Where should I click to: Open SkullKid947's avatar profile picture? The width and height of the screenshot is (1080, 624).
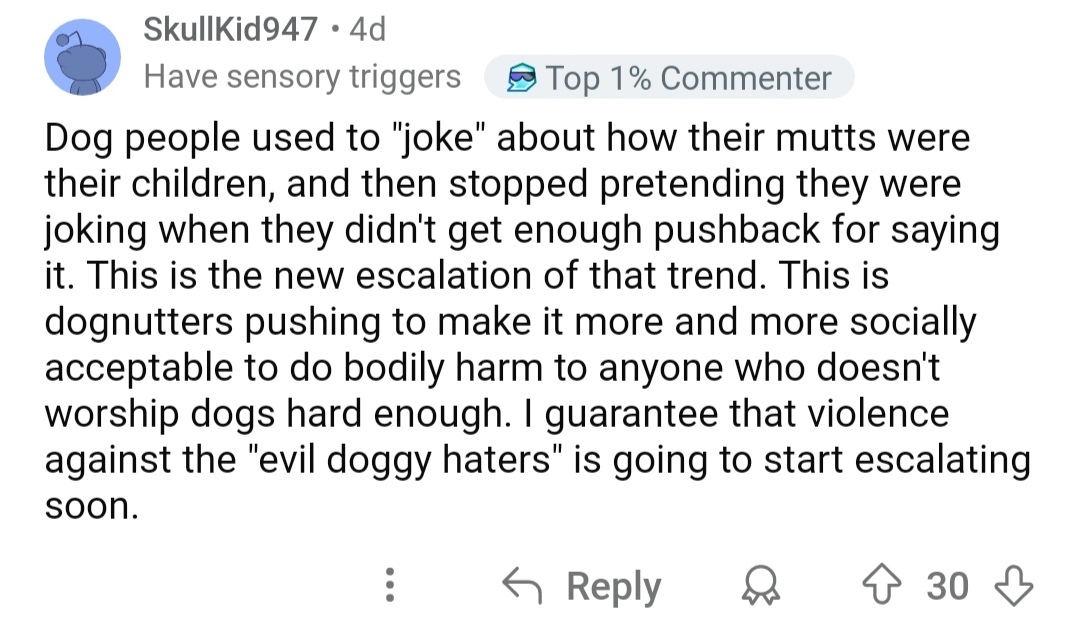[x=82, y=60]
